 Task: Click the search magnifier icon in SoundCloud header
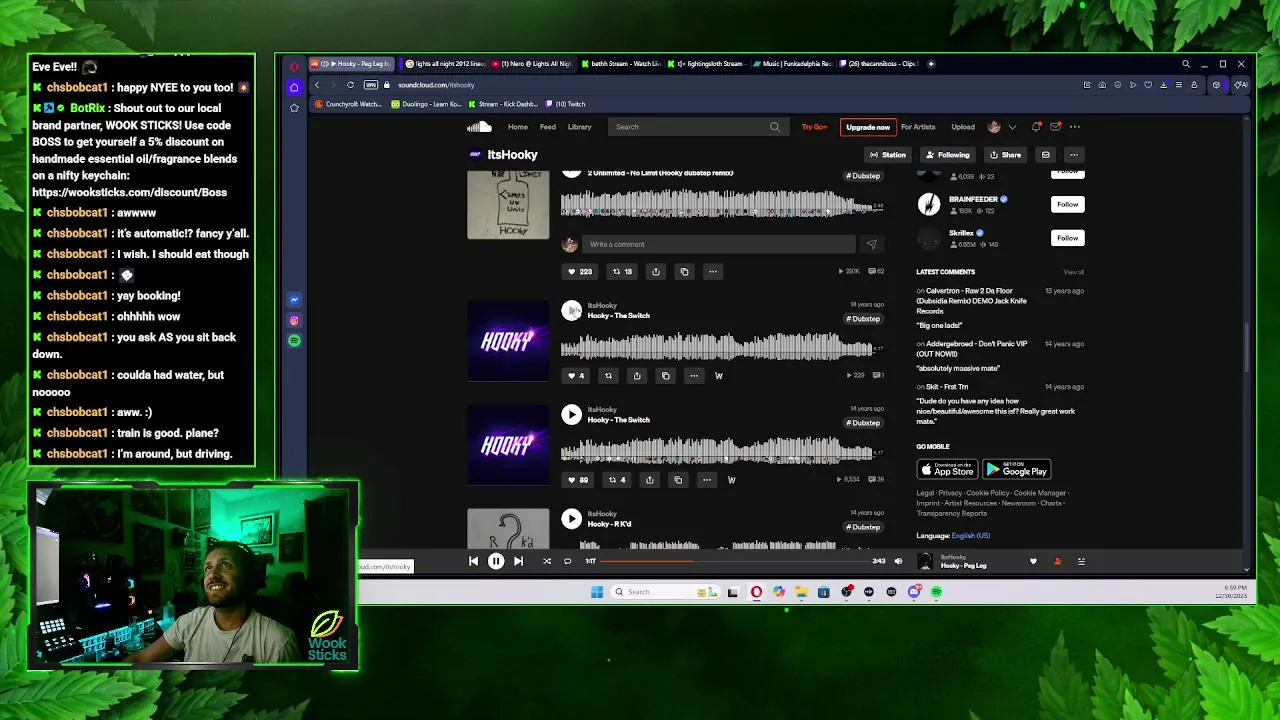pyautogui.click(x=774, y=127)
